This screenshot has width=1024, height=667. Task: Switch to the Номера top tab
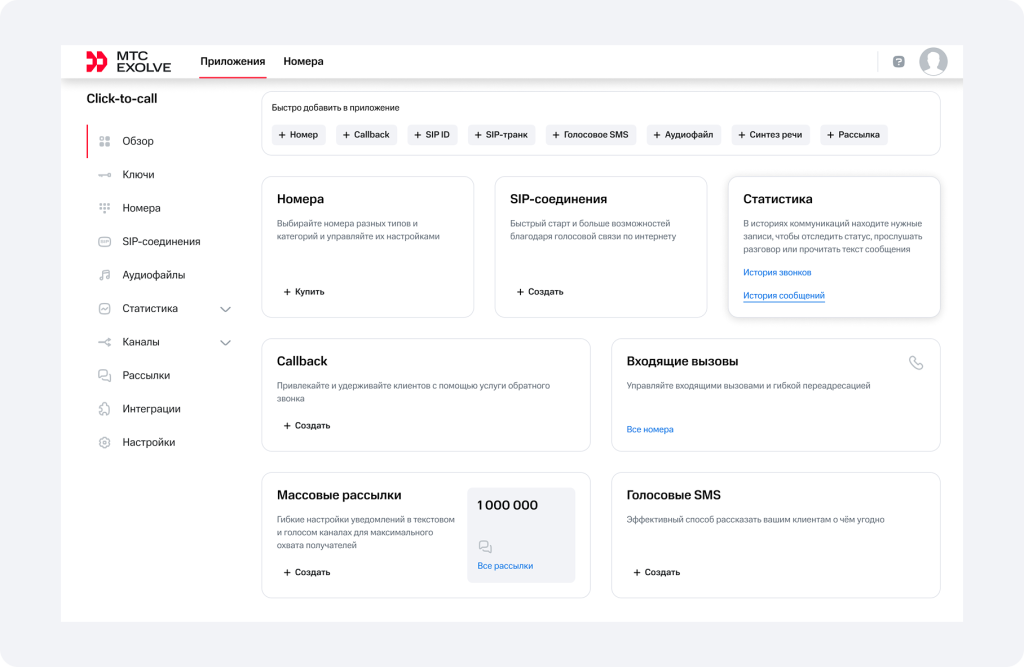coord(303,62)
